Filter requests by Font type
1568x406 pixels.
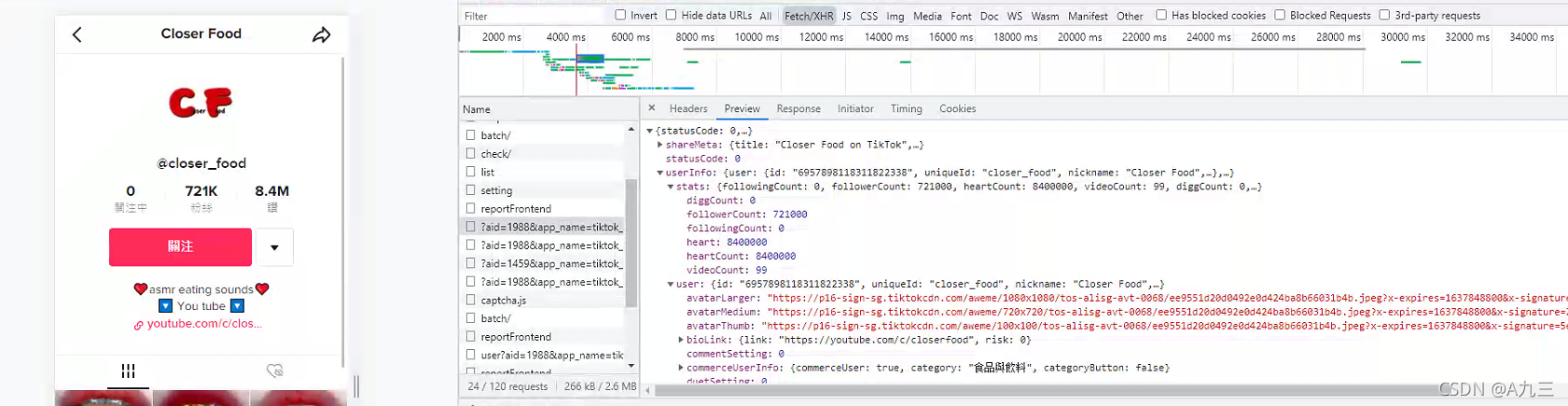(961, 16)
